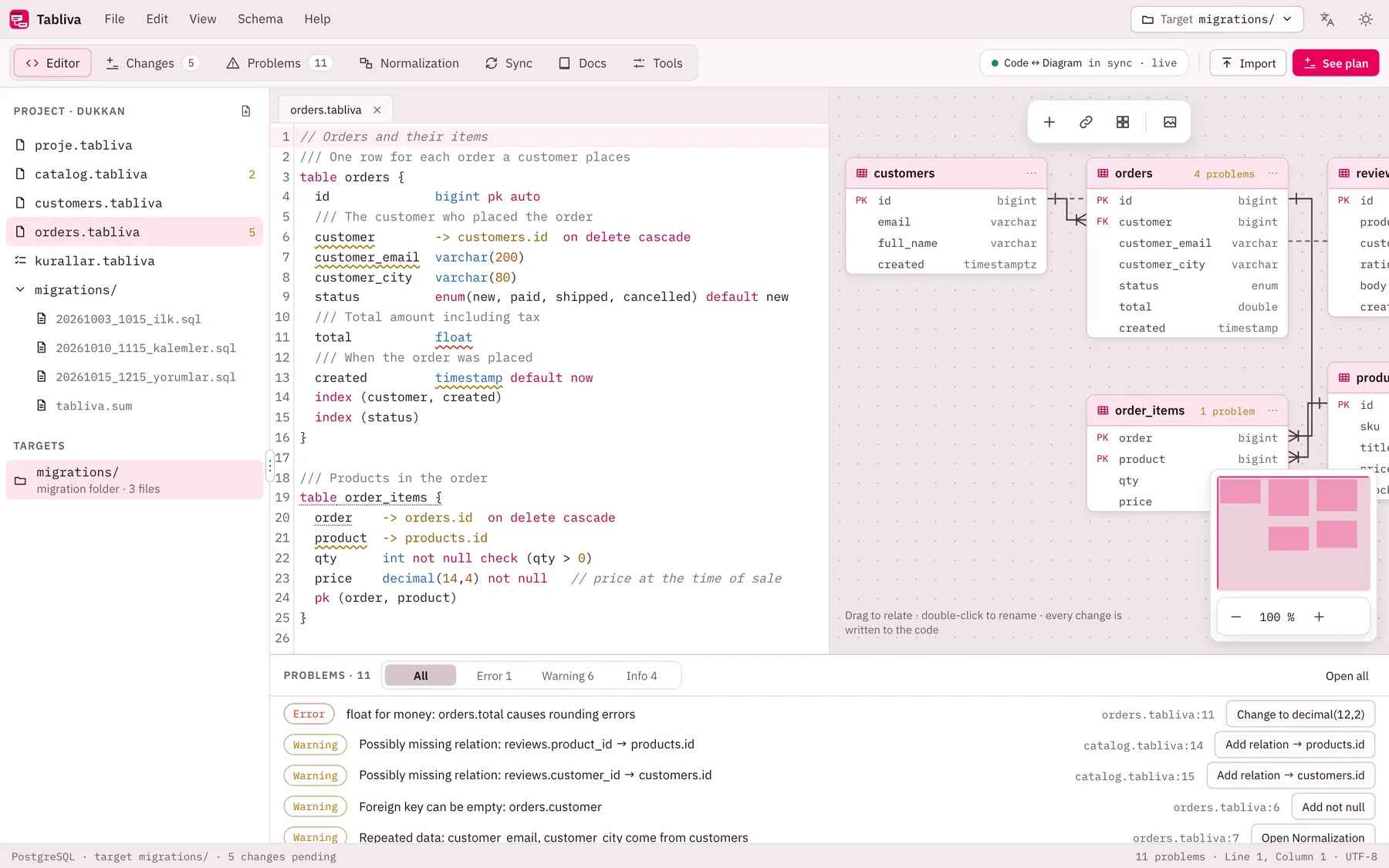Screen dimensions: 1389x868
Task: Select the All problems filter
Action: [x=421, y=676]
